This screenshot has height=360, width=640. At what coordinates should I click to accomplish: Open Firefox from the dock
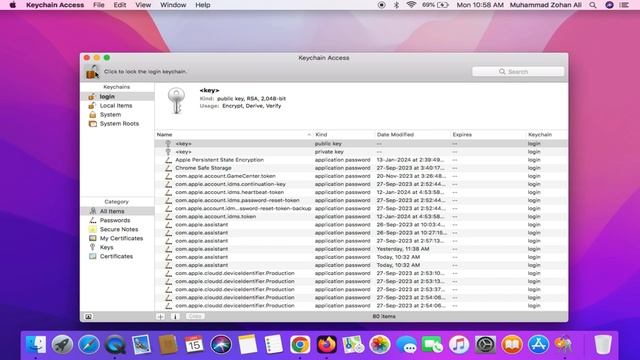pos(327,344)
